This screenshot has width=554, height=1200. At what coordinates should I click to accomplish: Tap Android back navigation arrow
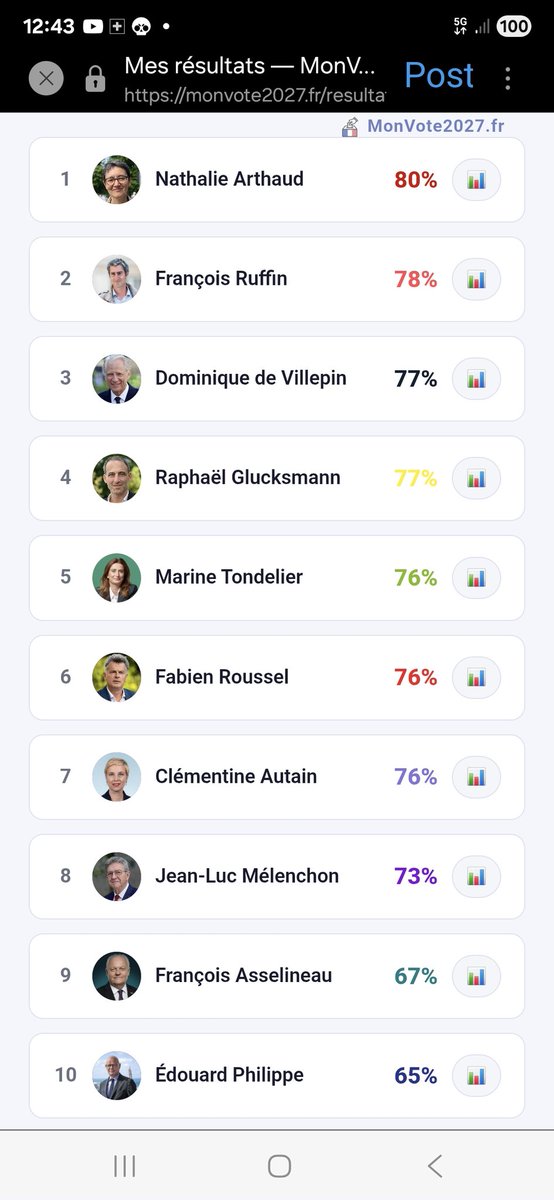[434, 1165]
